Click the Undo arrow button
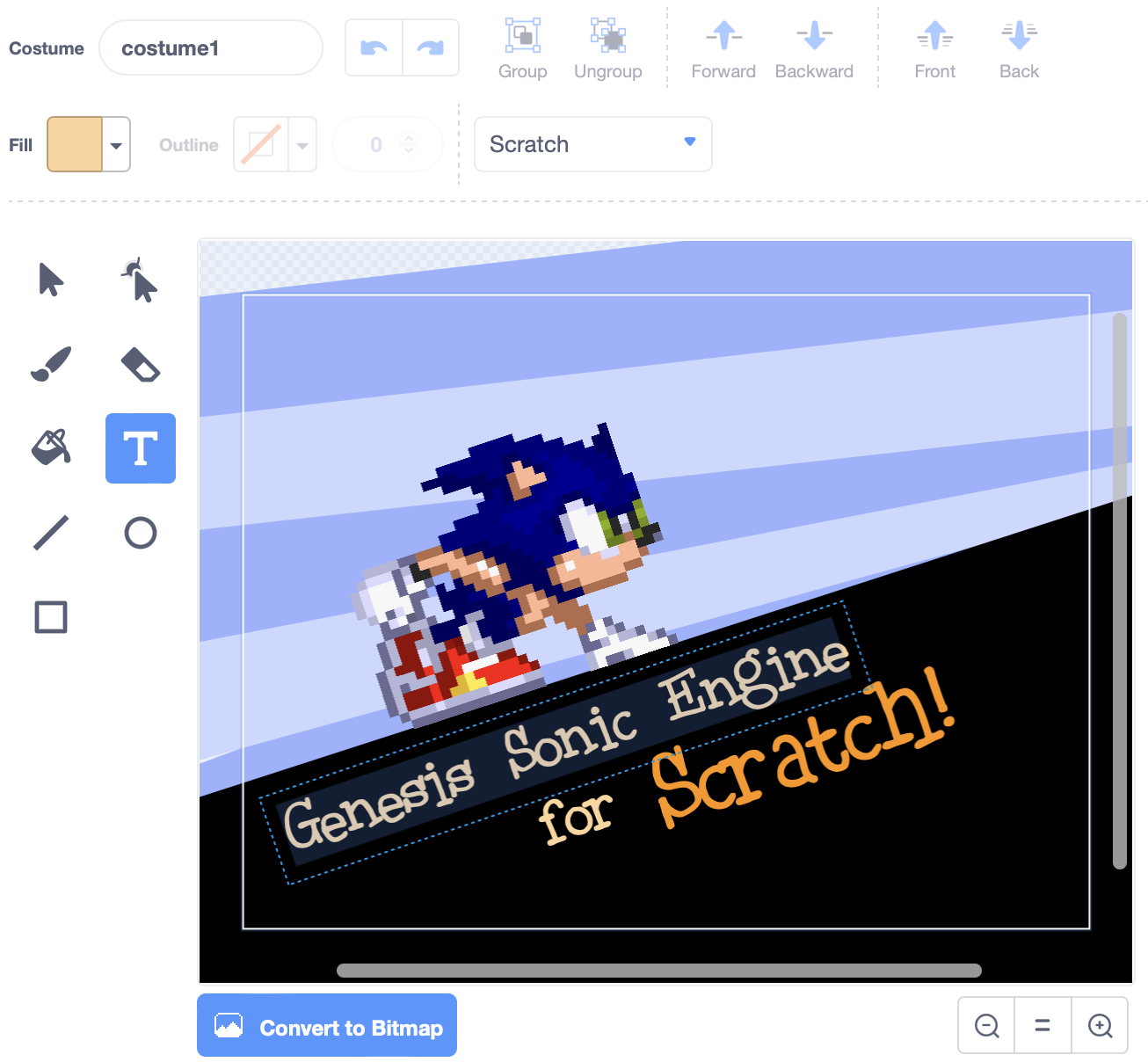This screenshot has width=1148, height=1062. tap(374, 47)
